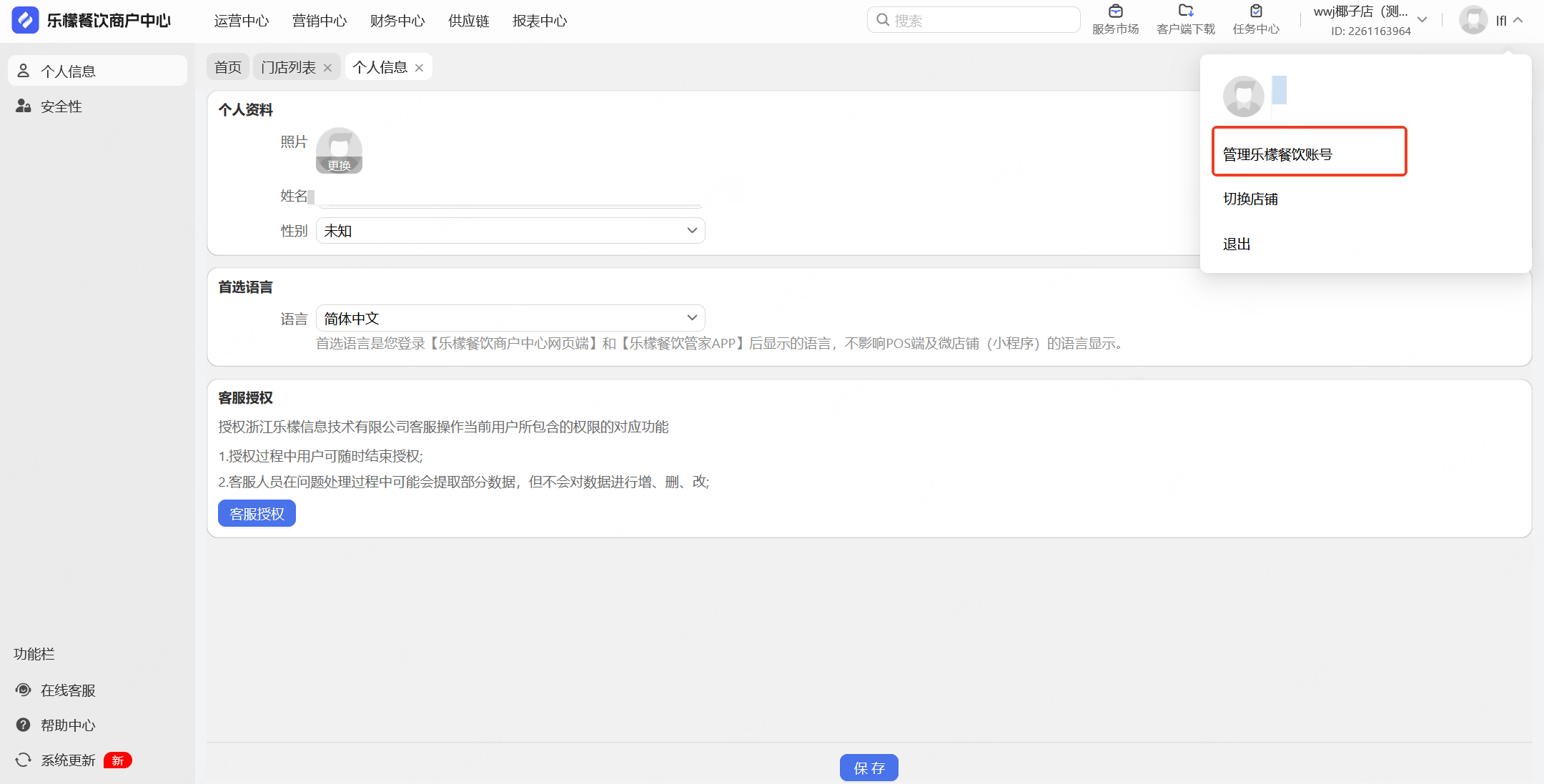Click the 乐檬餐饮 logo icon

tap(26, 20)
